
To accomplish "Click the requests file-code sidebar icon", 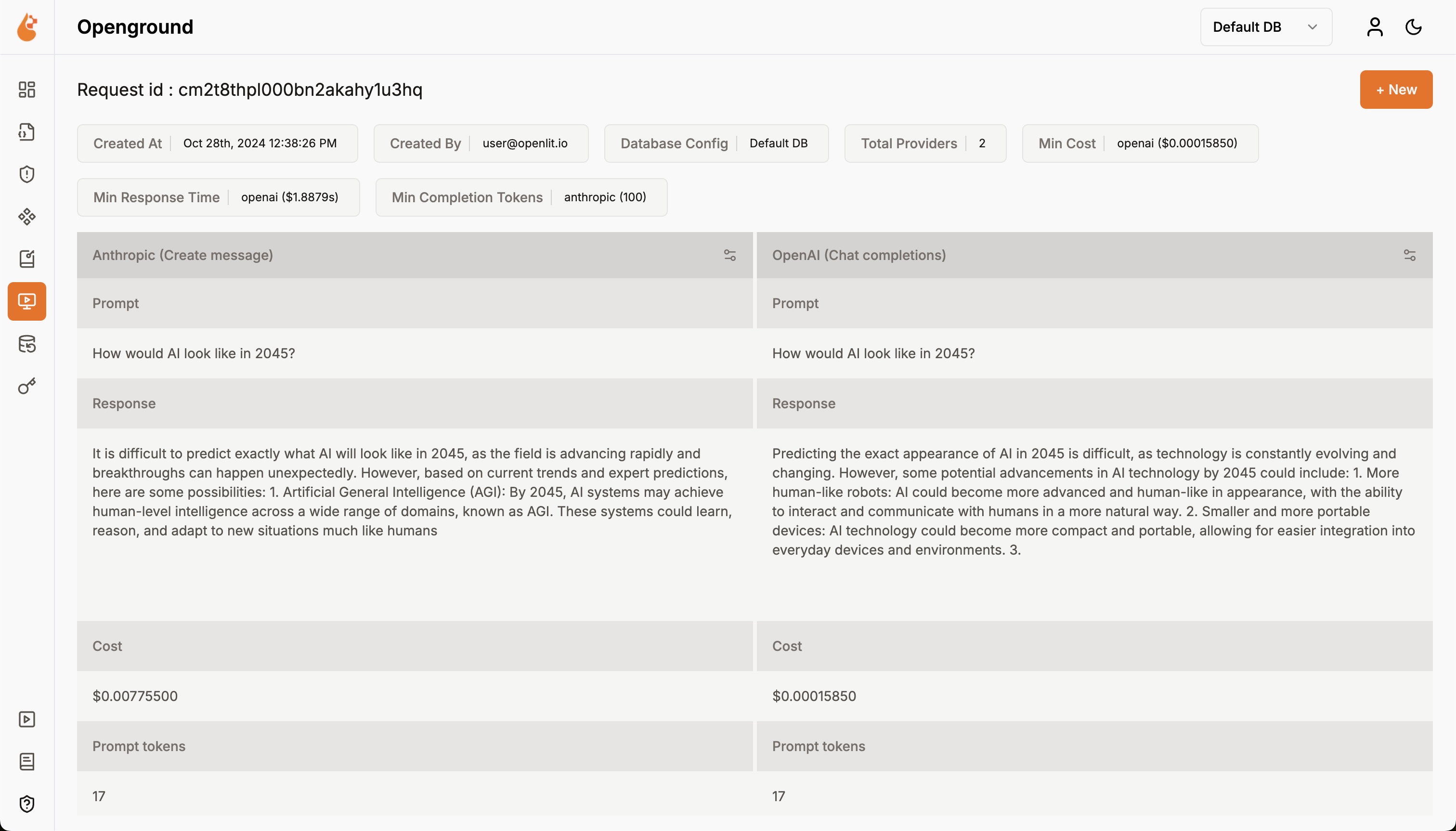I will pyautogui.click(x=27, y=132).
